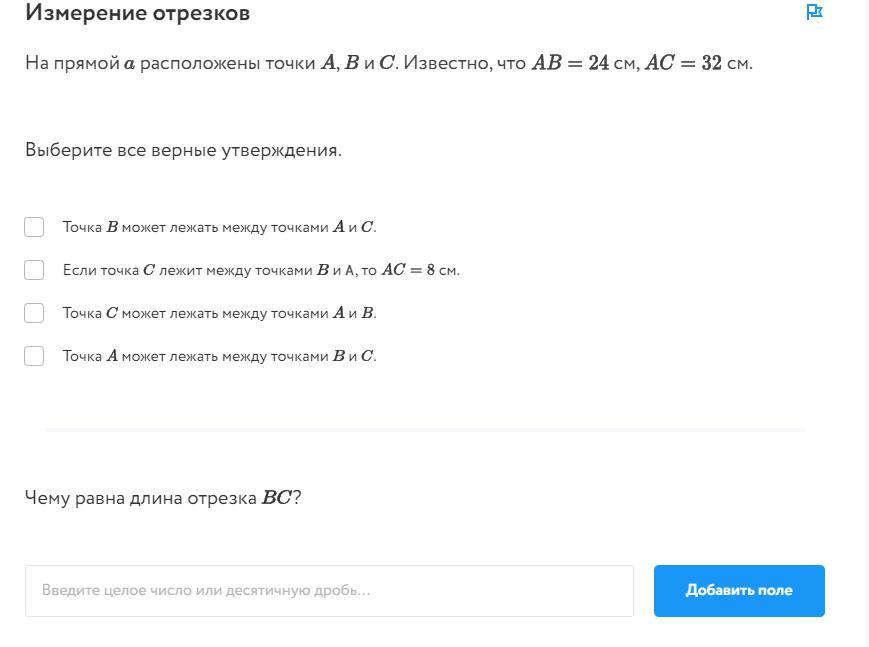Click the label text 'Точка C может лежать между точками A и B'
Viewport: 869px width, 647px height.
(219, 313)
